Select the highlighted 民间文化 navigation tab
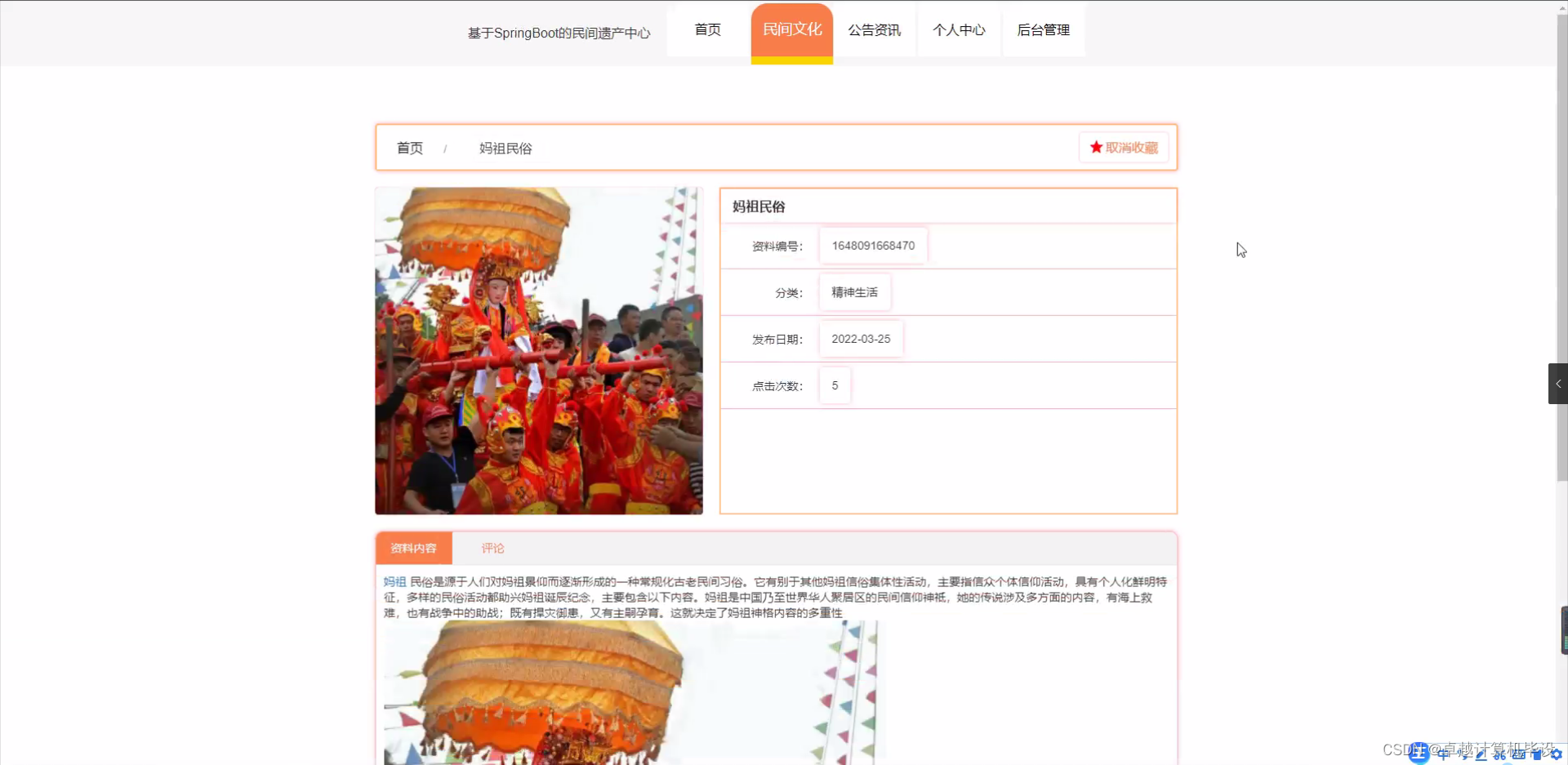The height and width of the screenshot is (765, 1568). click(x=791, y=29)
